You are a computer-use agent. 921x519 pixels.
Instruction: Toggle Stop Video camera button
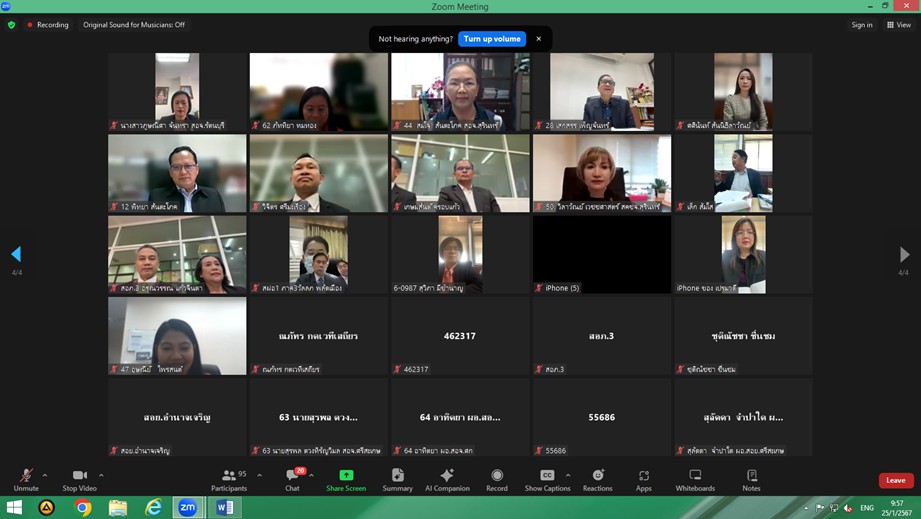pyautogui.click(x=80, y=479)
